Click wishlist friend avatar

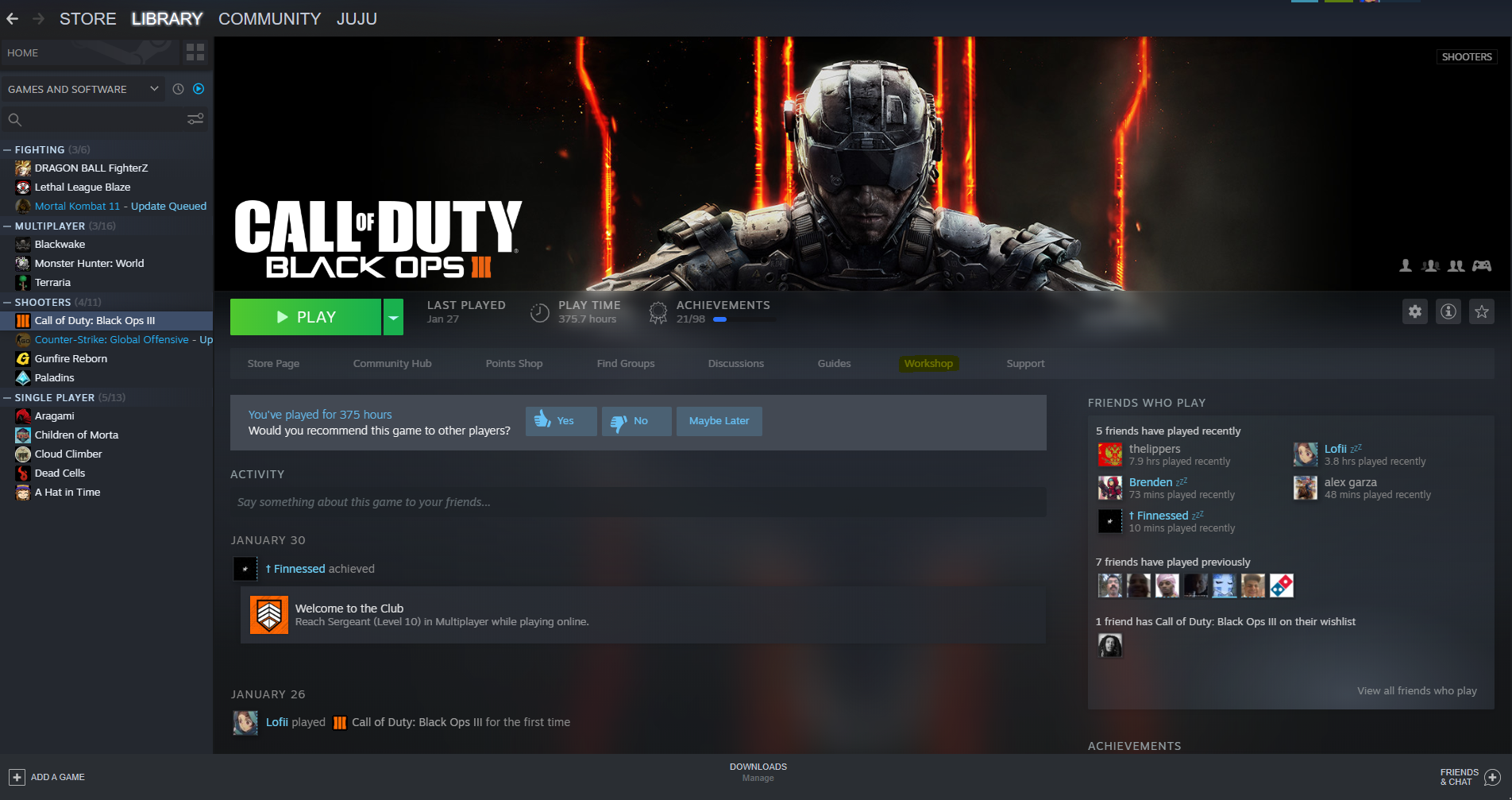click(x=1110, y=645)
